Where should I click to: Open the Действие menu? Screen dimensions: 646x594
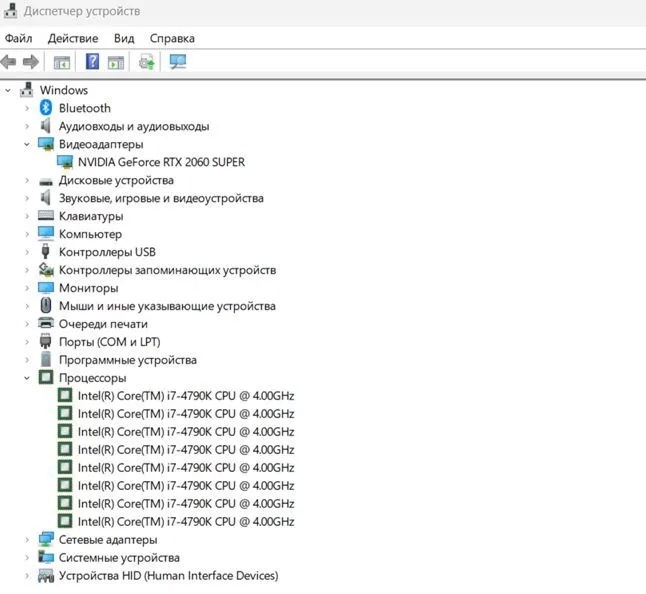(72, 38)
